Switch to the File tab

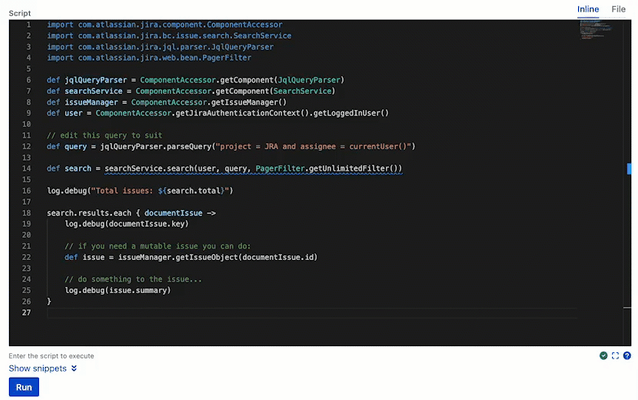[618, 9]
